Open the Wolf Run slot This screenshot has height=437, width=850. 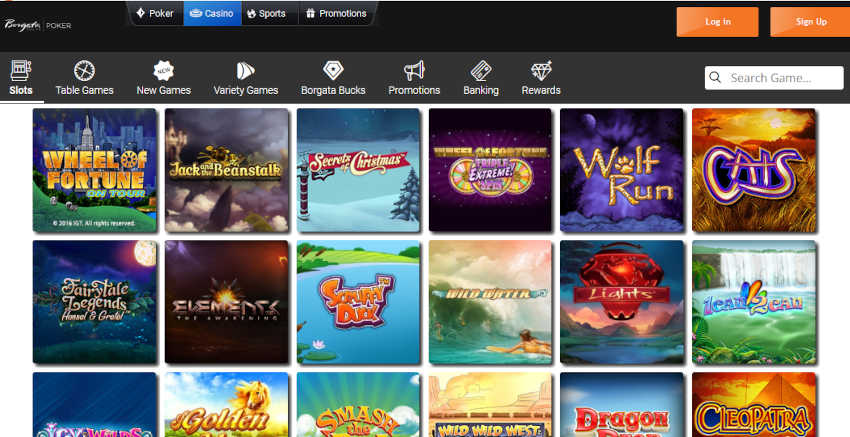[x=622, y=170]
